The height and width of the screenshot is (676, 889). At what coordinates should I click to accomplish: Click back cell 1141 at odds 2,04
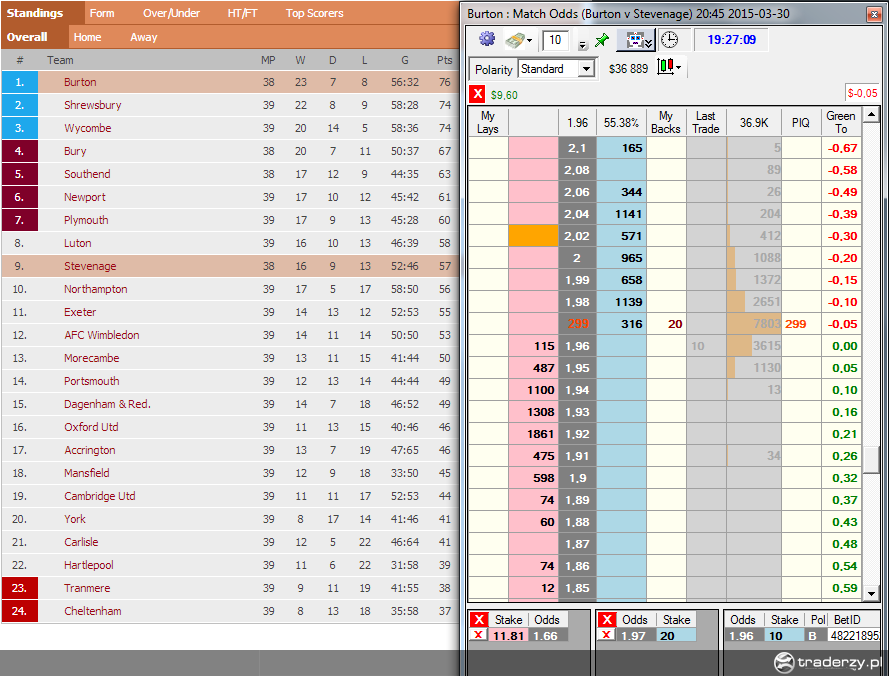621,214
